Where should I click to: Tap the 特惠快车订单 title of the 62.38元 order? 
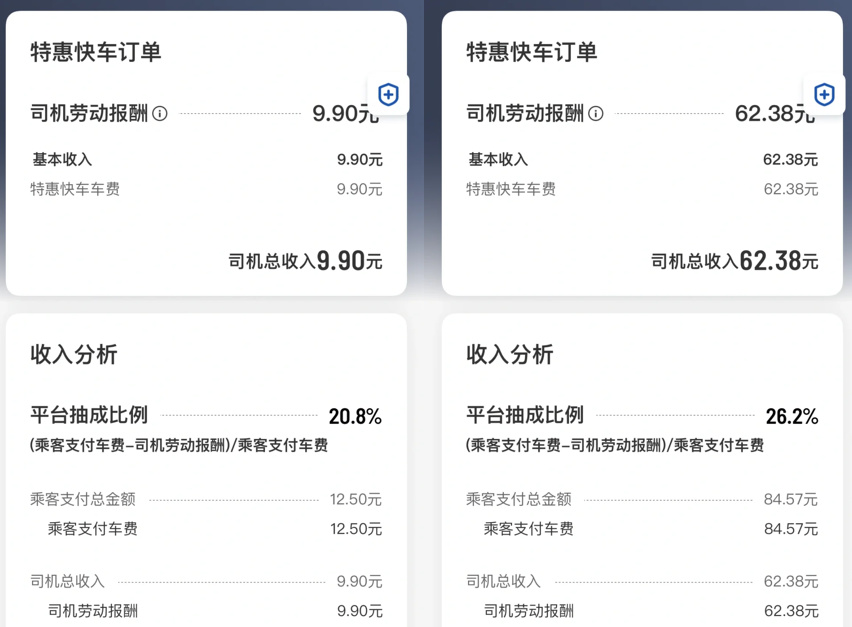pyautogui.click(x=532, y=53)
